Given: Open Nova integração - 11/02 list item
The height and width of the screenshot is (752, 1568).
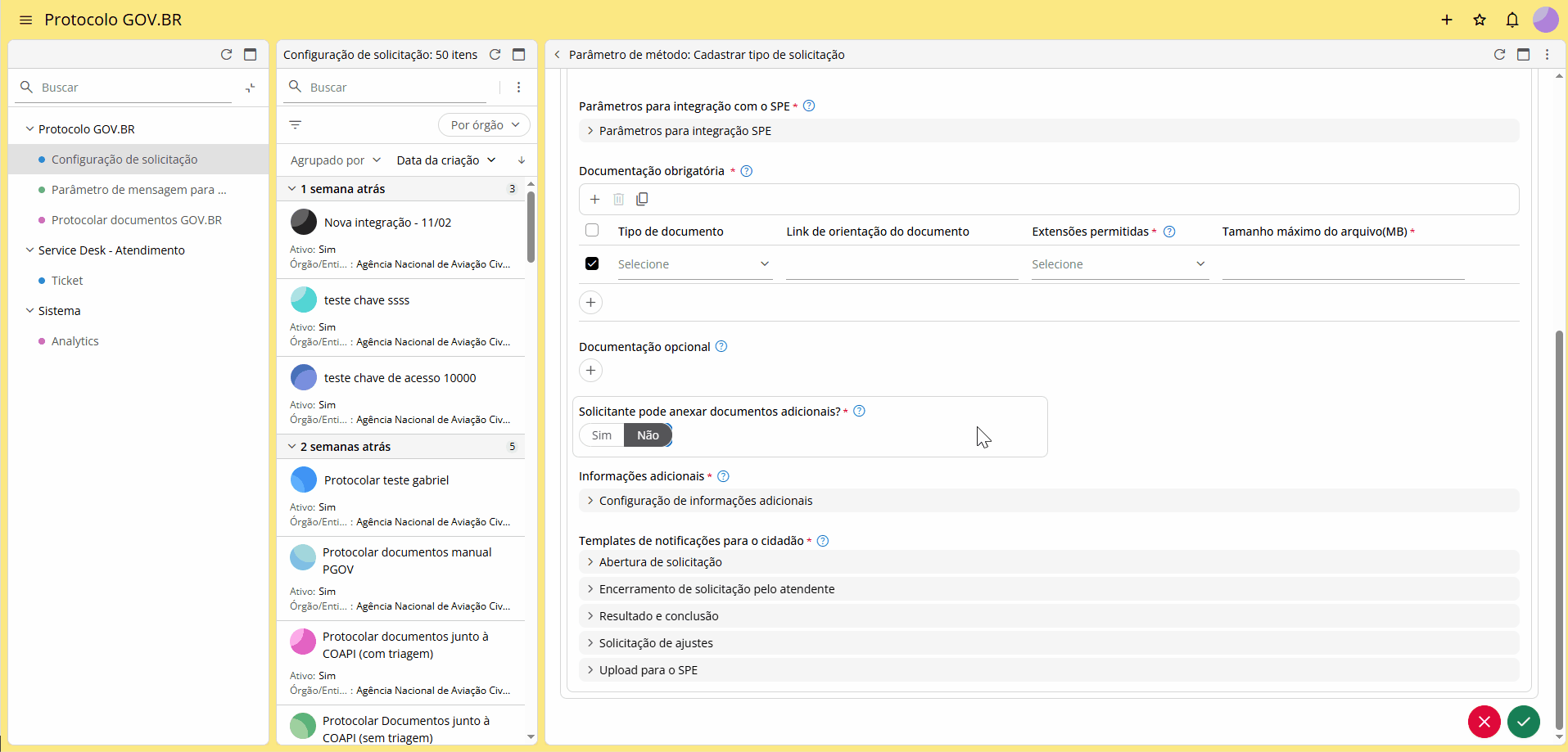Looking at the screenshot, I should [401, 241].
